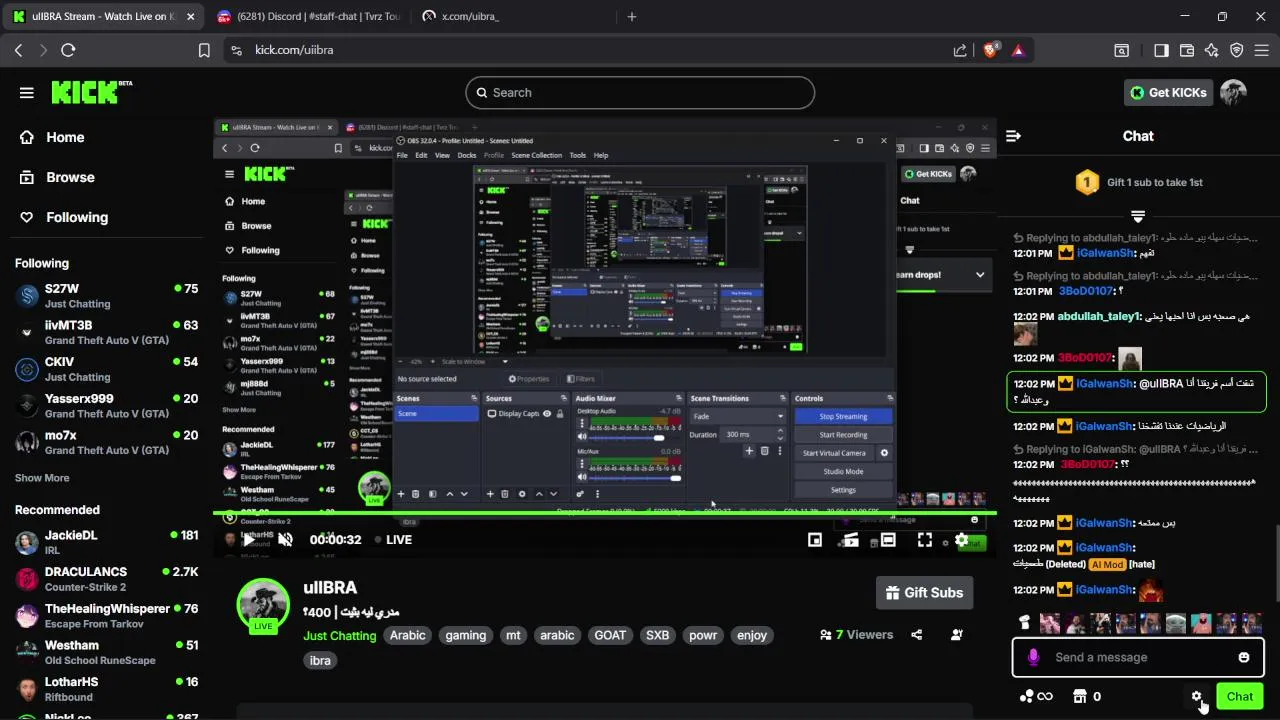Open the video player settings gear
1280x720 pixels.
[961, 540]
